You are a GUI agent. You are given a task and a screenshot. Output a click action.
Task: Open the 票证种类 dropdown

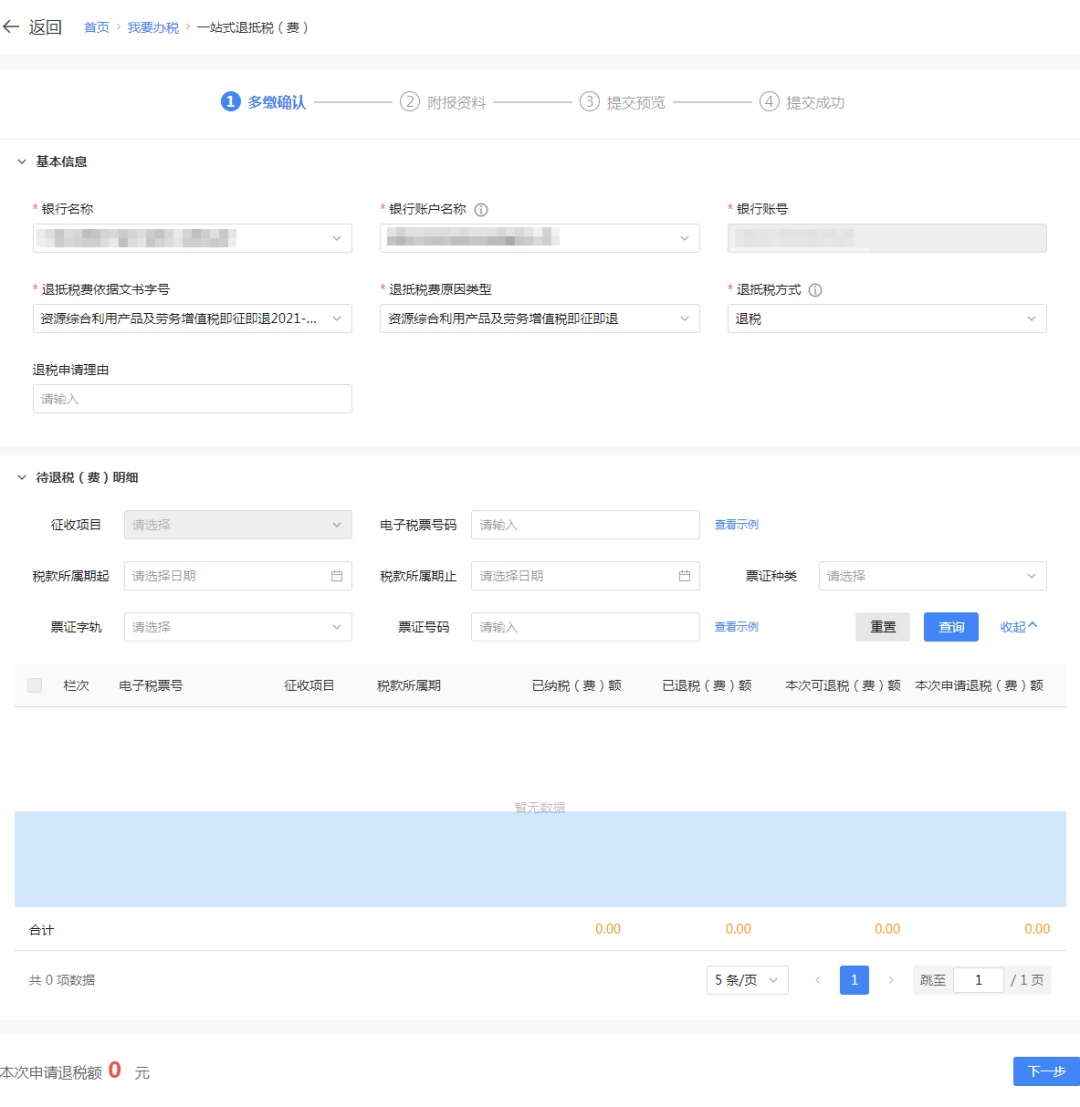click(x=932, y=576)
